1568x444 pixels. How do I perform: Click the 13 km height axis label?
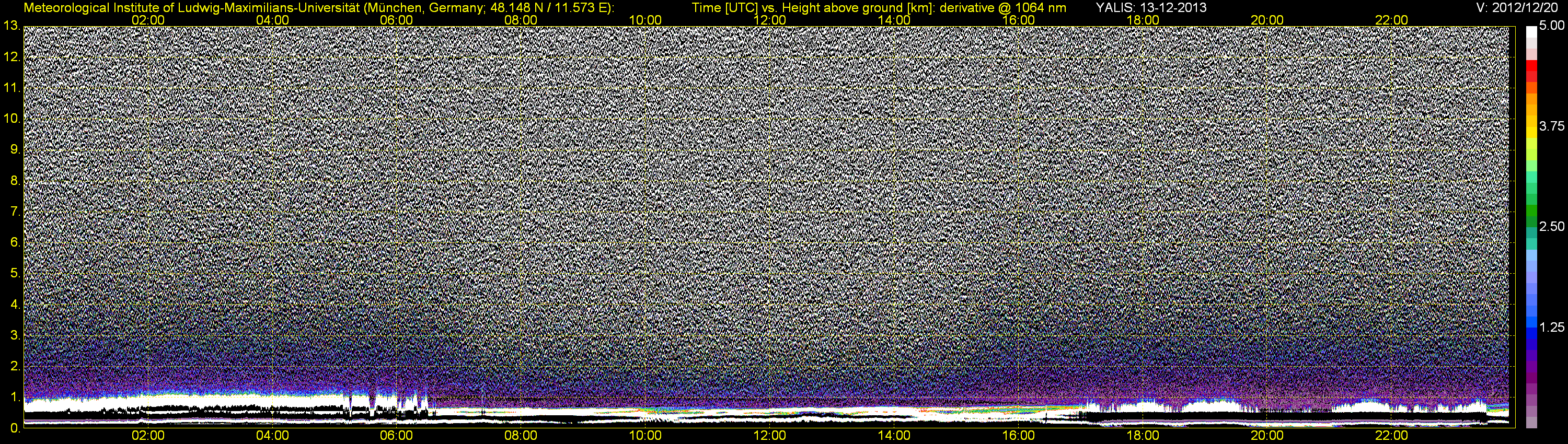click(x=11, y=26)
